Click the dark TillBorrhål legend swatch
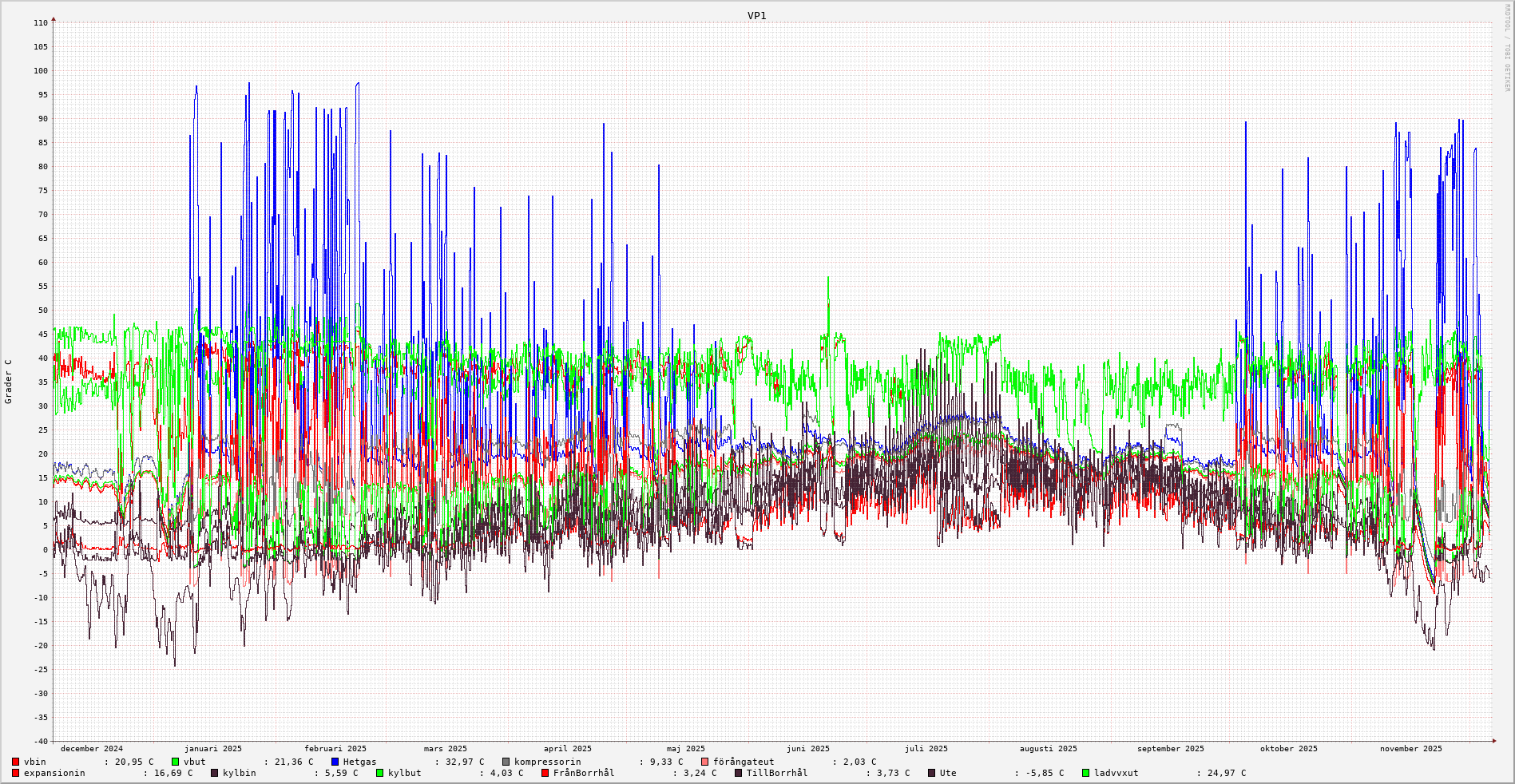The width and height of the screenshot is (1515, 784). pos(738,773)
